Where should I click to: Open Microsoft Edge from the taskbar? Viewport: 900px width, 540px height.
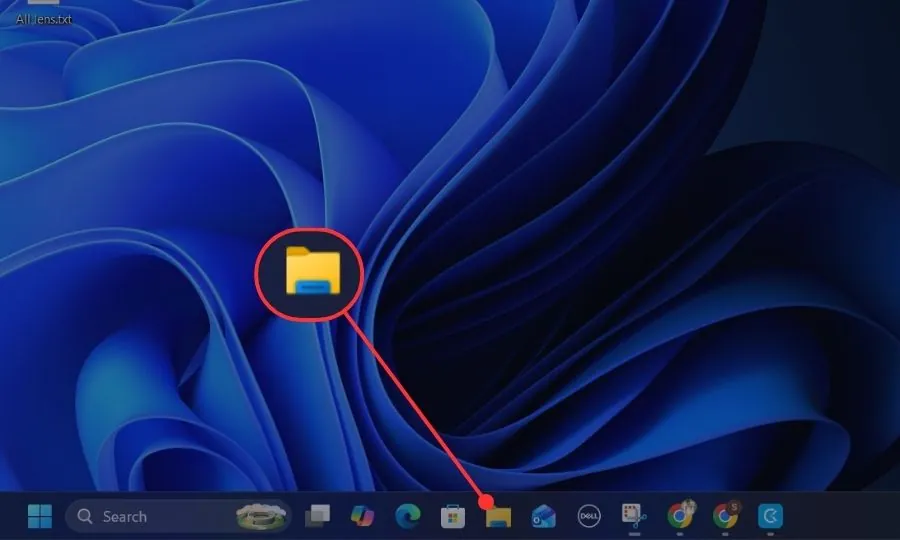tap(408, 516)
